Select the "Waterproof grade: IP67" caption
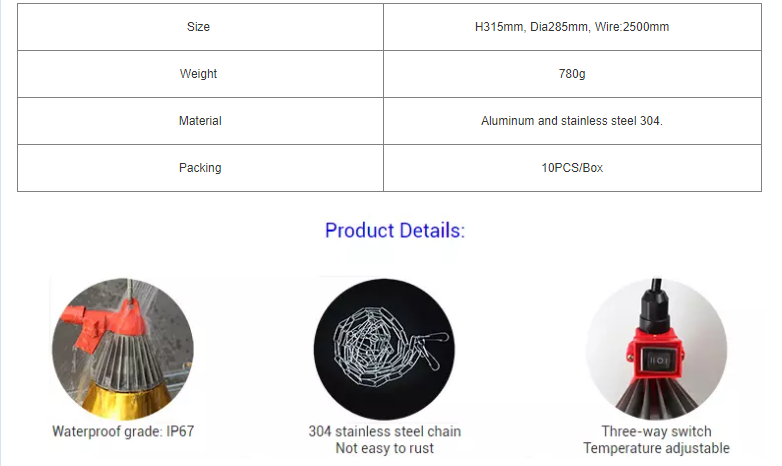 coord(121,432)
